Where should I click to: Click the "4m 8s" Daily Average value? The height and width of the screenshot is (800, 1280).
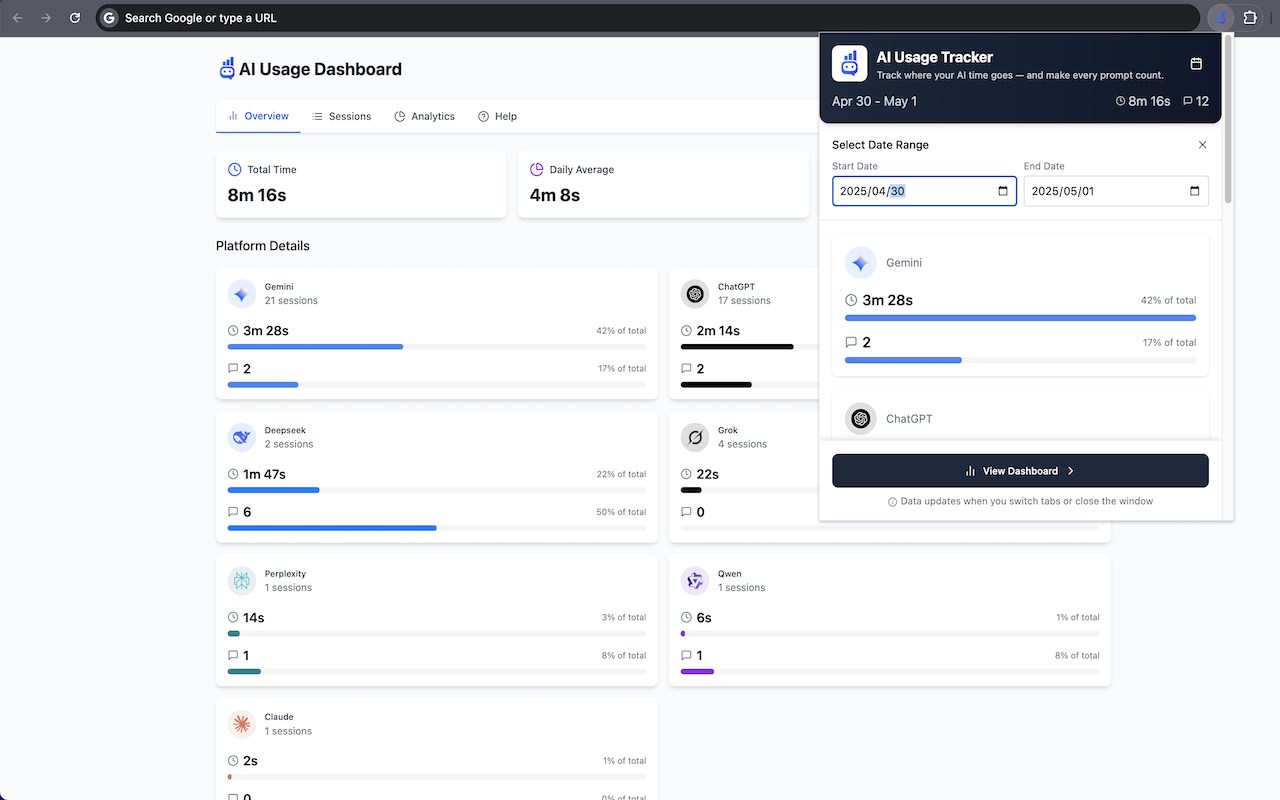pyautogui.click(x=555, y=195)
